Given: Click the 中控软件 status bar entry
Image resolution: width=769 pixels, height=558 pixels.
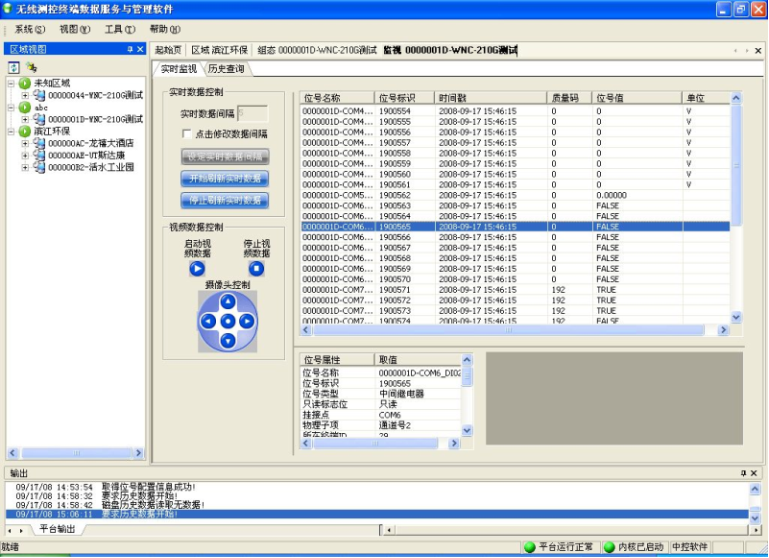Looking at the screenshot, I should click(x=690, y=547).
